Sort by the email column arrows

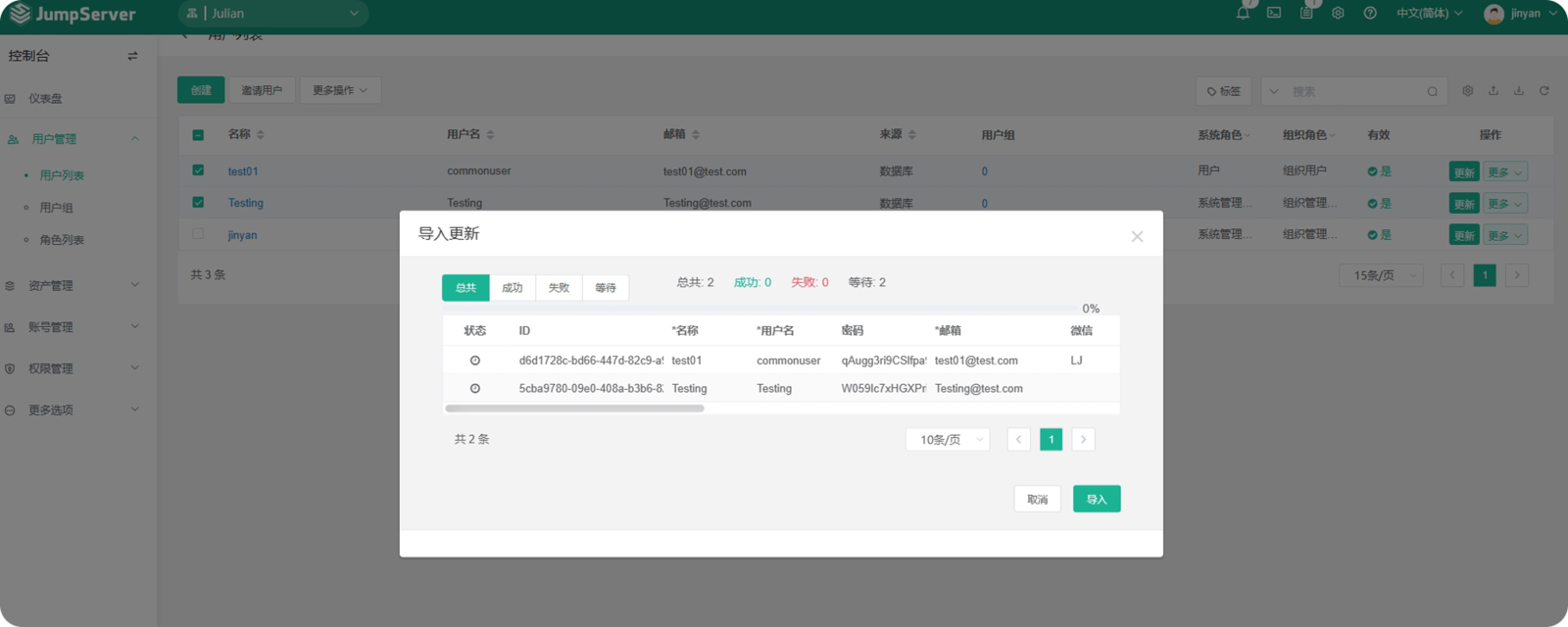click(696, 134)
